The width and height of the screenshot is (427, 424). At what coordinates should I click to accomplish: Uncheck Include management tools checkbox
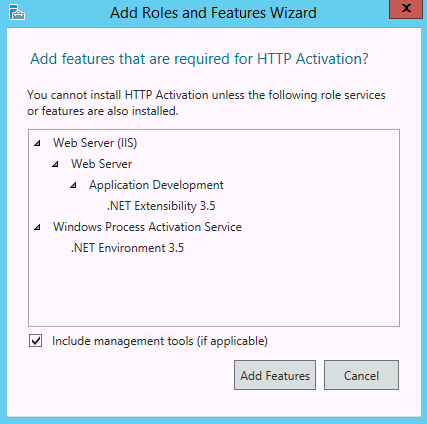(x=35, y=341)
